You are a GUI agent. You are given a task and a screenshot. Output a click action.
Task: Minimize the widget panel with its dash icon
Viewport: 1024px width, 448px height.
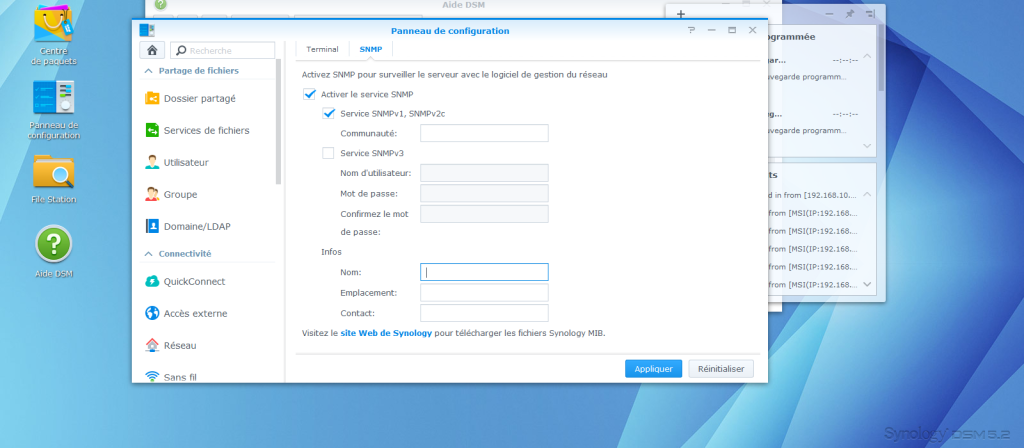(829, 14)
